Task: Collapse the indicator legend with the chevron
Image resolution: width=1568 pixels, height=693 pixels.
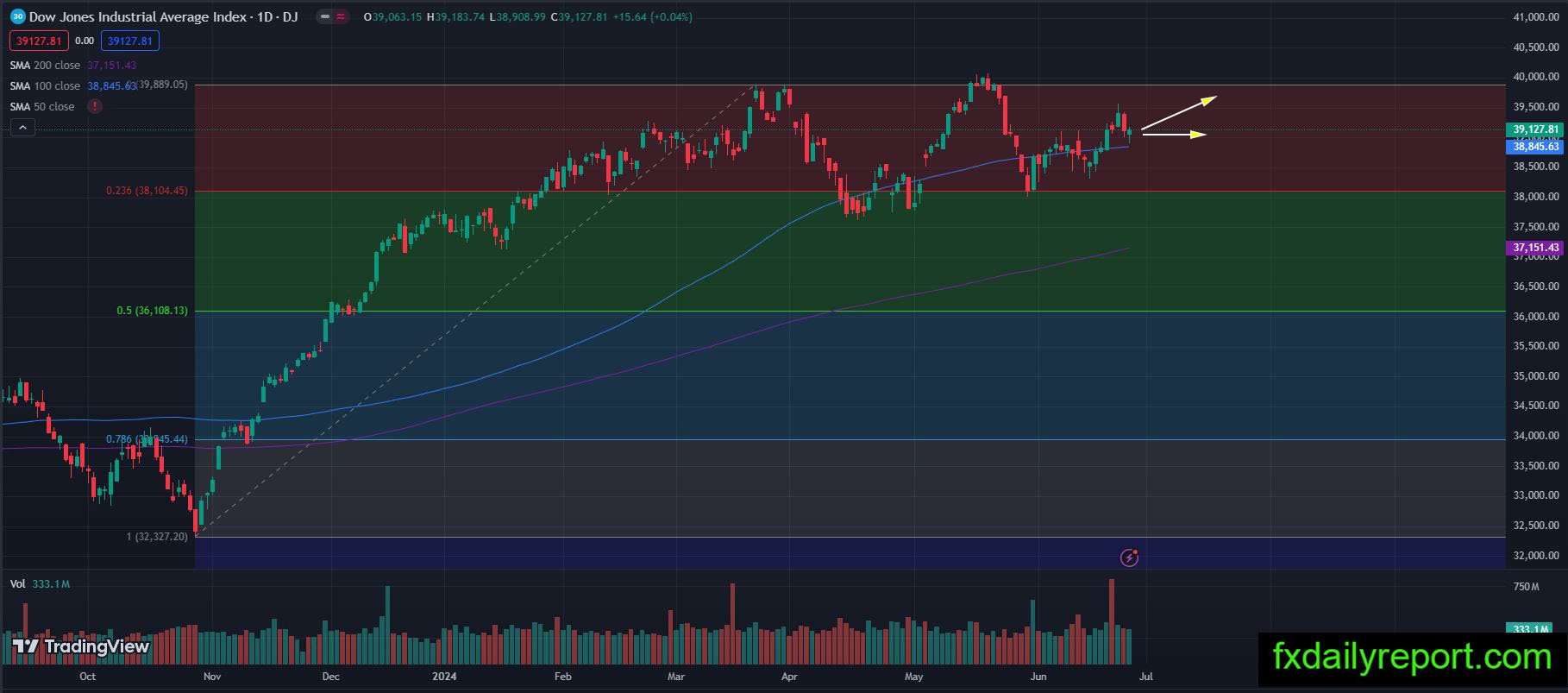Action: tap(22, 128)
